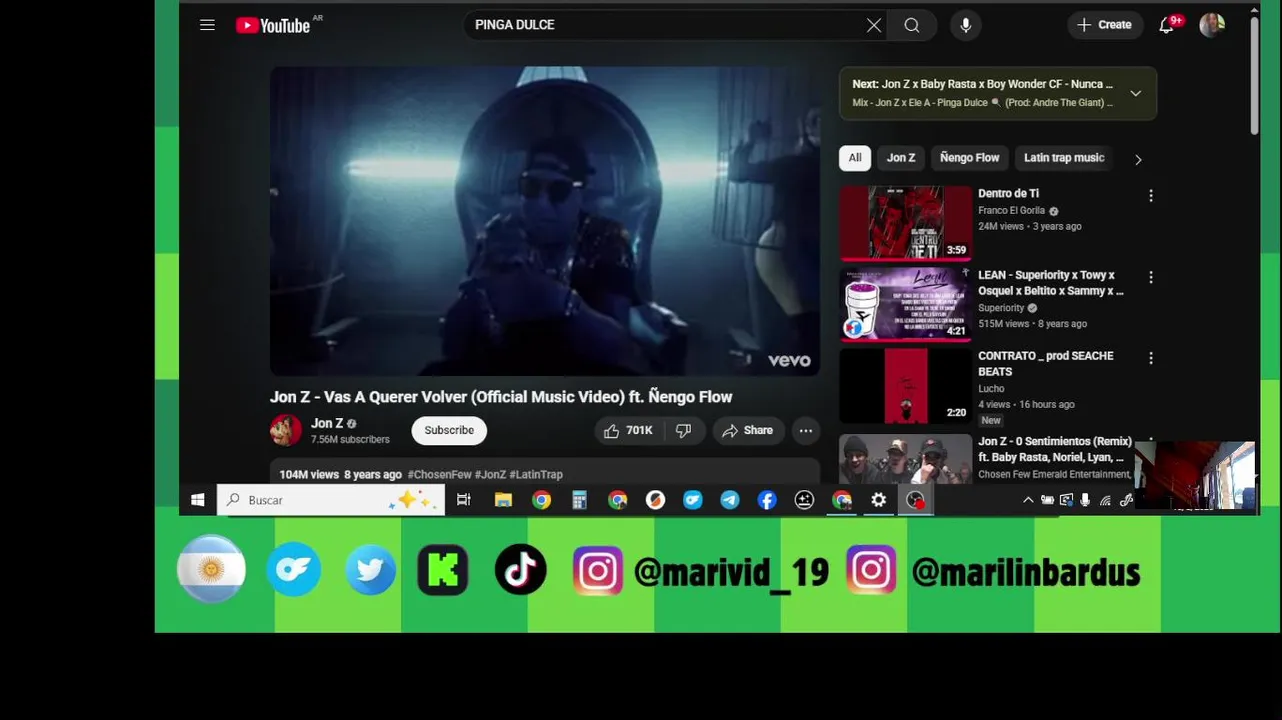Select the Jon Z filter chip
This screenshot has height=720, width=1282.
901,158
